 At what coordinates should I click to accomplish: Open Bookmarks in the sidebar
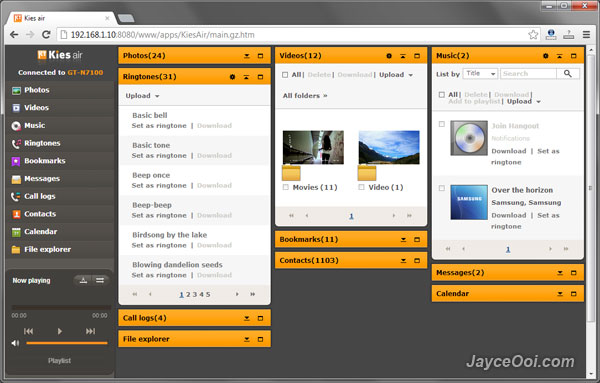tap(44, 161)
